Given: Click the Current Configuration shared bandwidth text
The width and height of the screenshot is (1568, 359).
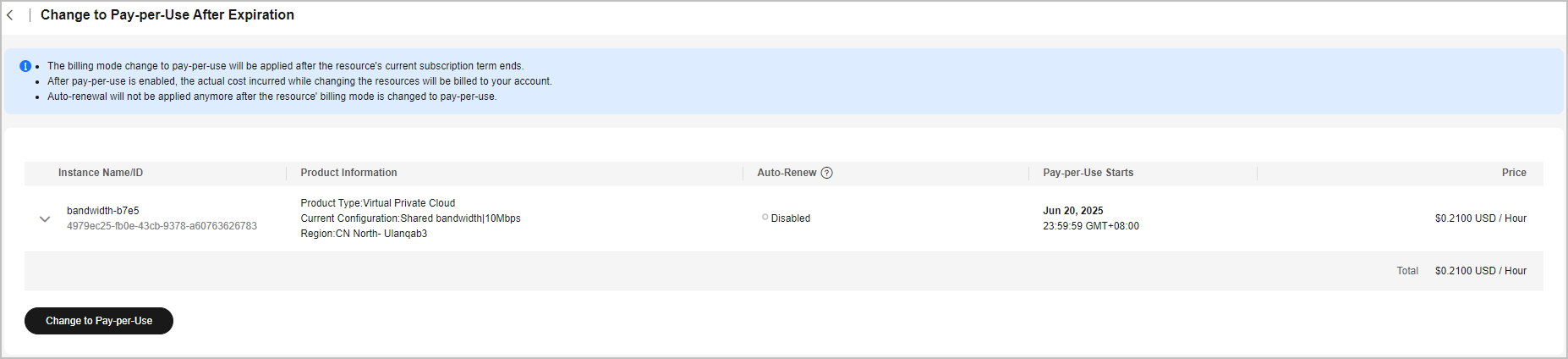Looking at the screenshot, I should 410,218.
